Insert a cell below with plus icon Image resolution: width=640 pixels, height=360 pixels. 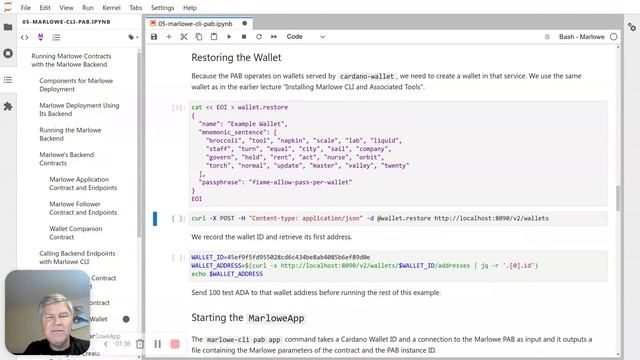pyautogui.click(x=169, y=37)
